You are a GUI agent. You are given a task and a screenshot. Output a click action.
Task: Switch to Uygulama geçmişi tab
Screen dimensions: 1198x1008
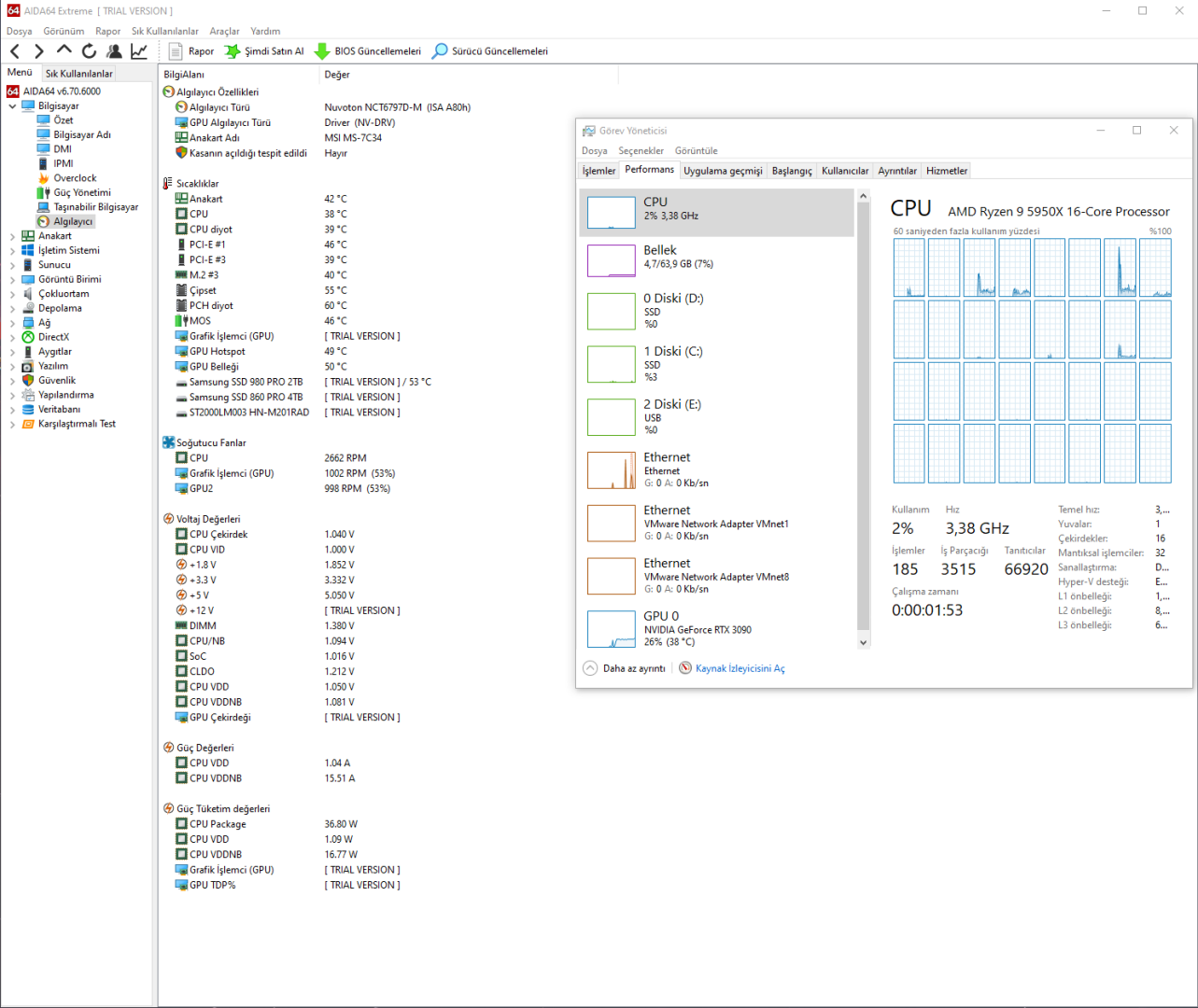[723, 171]
